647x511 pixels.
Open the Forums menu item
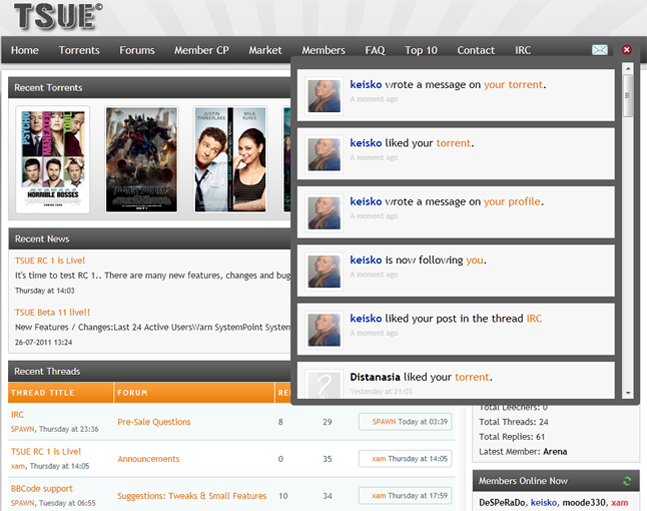point(137,50)
